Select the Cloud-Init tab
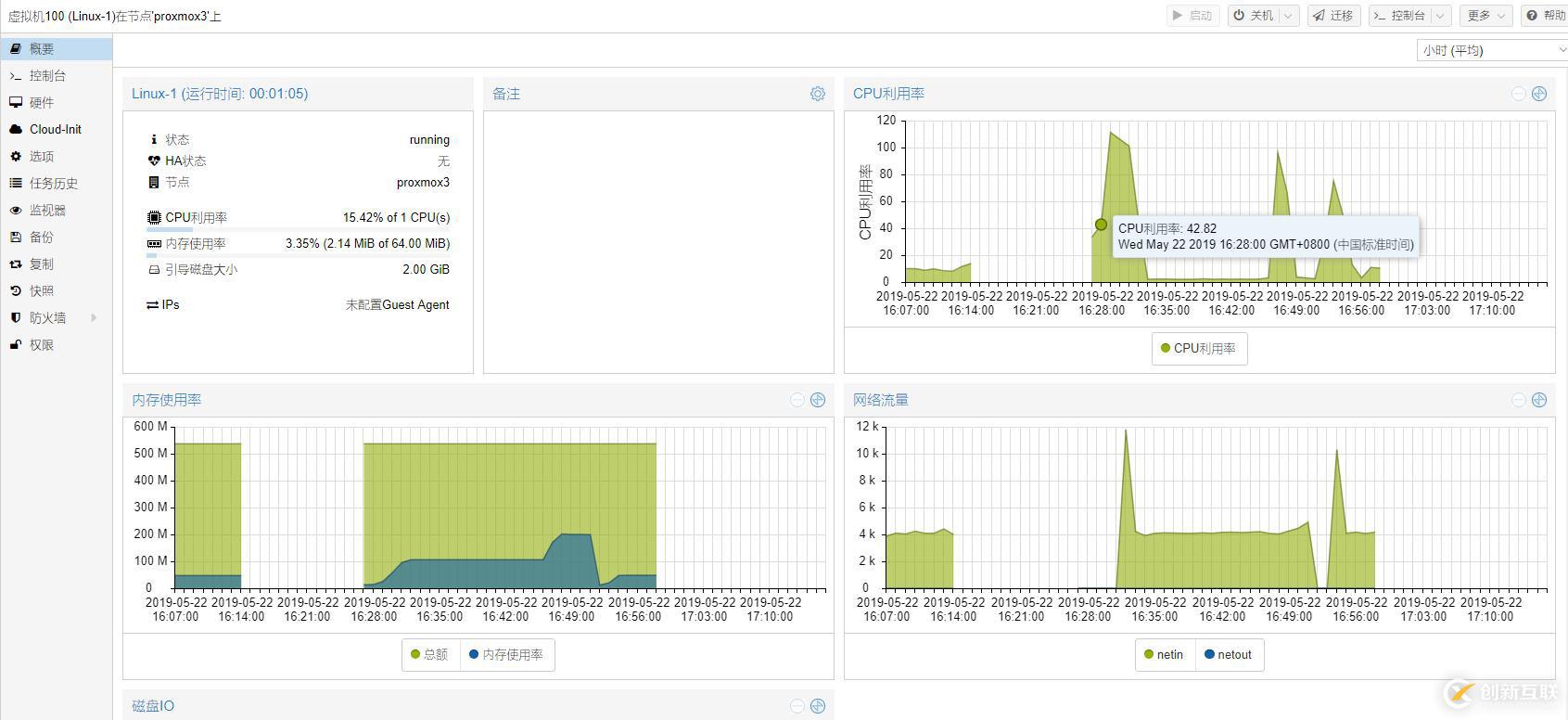The image size is (1568, 720). click(56, 129)
